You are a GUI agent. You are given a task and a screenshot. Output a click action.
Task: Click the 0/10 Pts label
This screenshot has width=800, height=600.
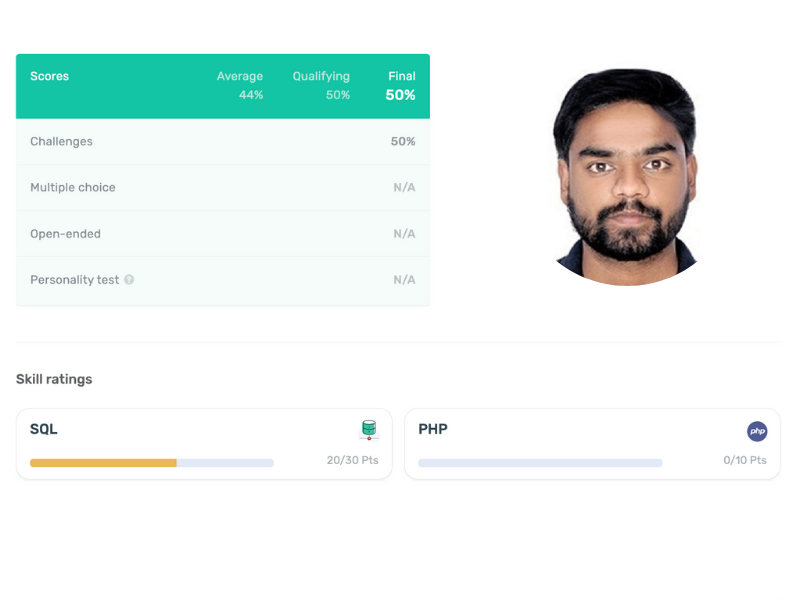click(745, 460)
